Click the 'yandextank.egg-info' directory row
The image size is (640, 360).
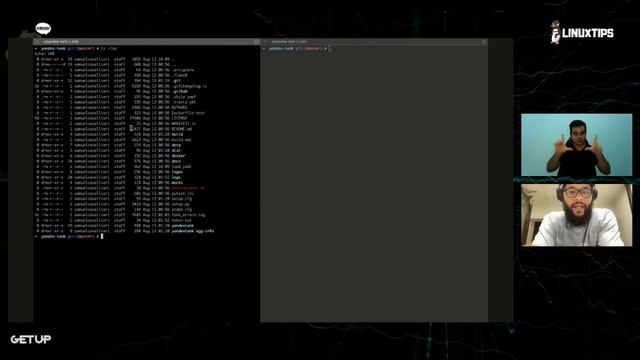pyautogui.click(x=125, y=231)
